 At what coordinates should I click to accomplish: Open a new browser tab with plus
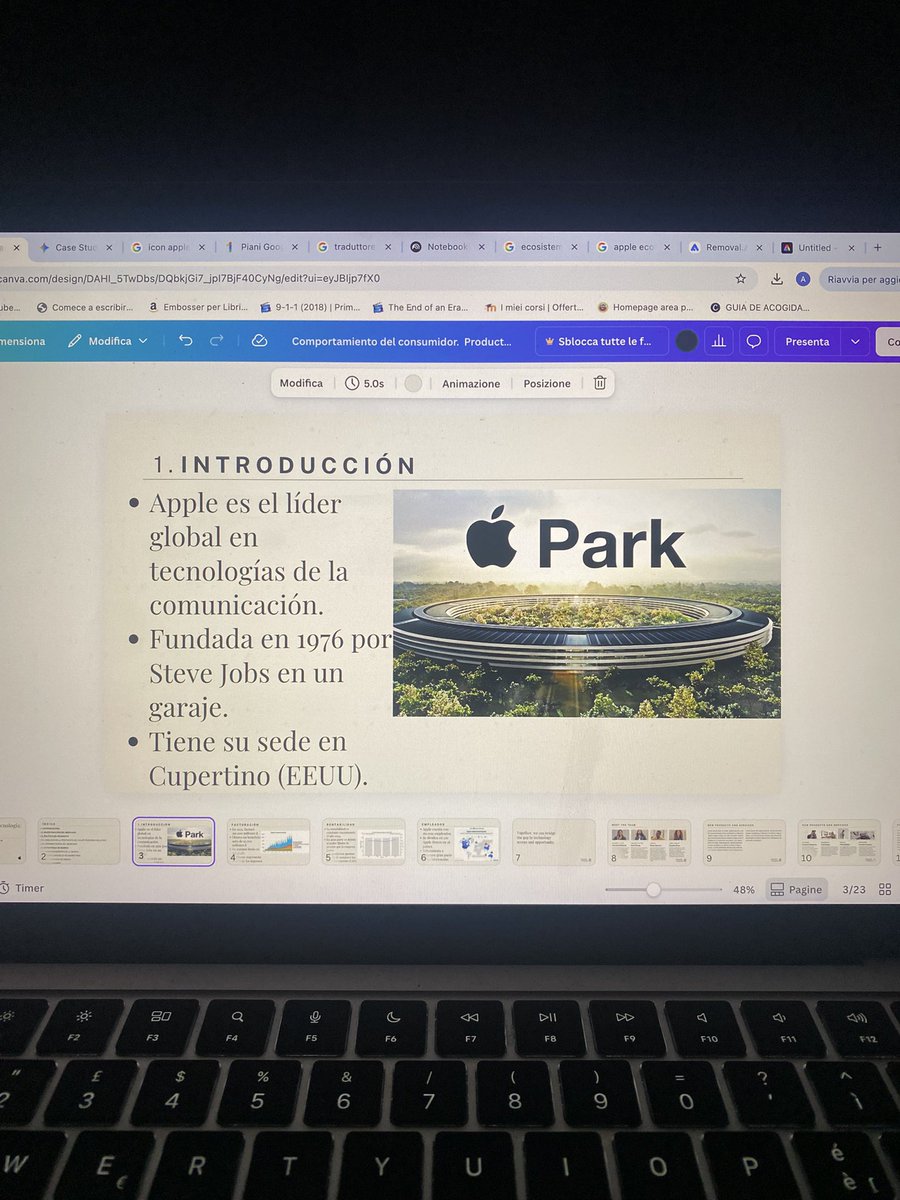pyautogui.click(x=877, y=247)
